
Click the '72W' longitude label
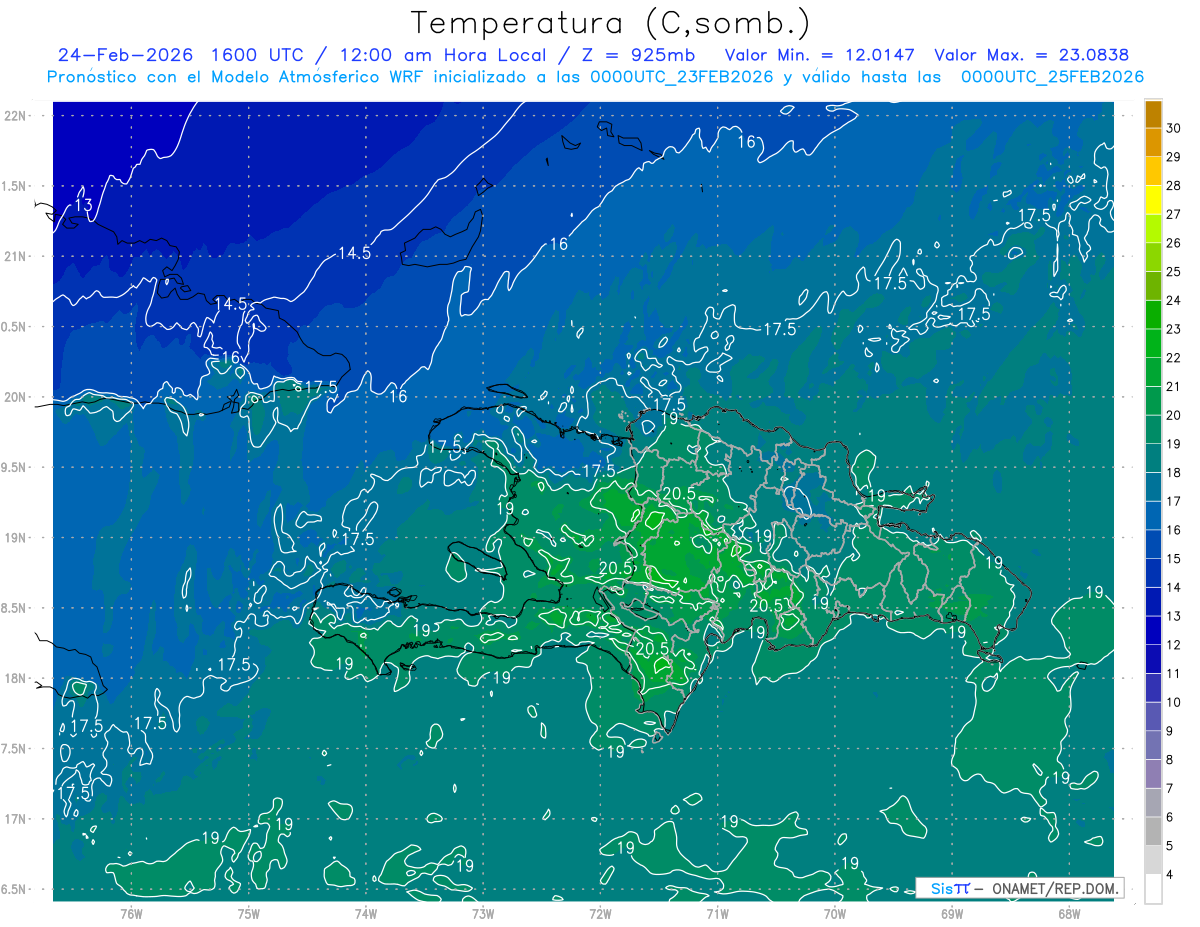pos(600,913)
